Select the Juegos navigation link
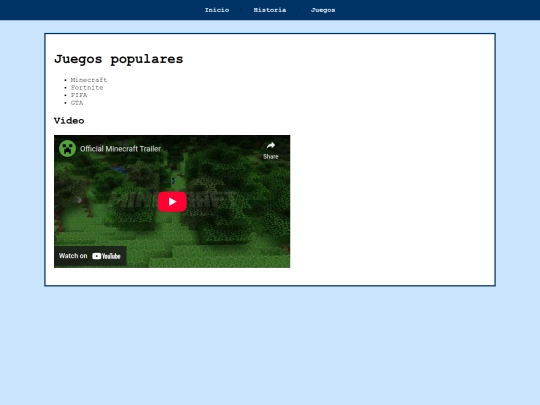Image resolution: width=540 pixels, height=405 pixels. [323, 10]
